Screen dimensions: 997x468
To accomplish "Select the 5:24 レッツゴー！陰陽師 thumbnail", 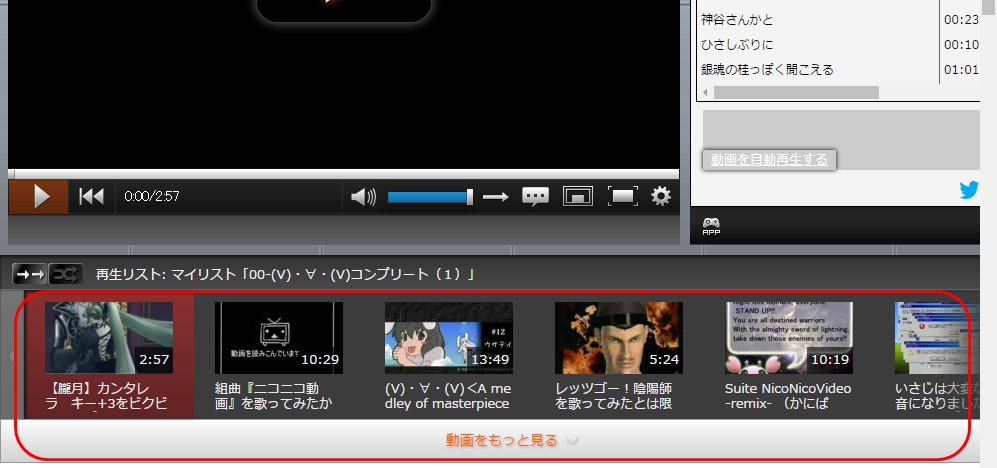I will tap(619, 338).
